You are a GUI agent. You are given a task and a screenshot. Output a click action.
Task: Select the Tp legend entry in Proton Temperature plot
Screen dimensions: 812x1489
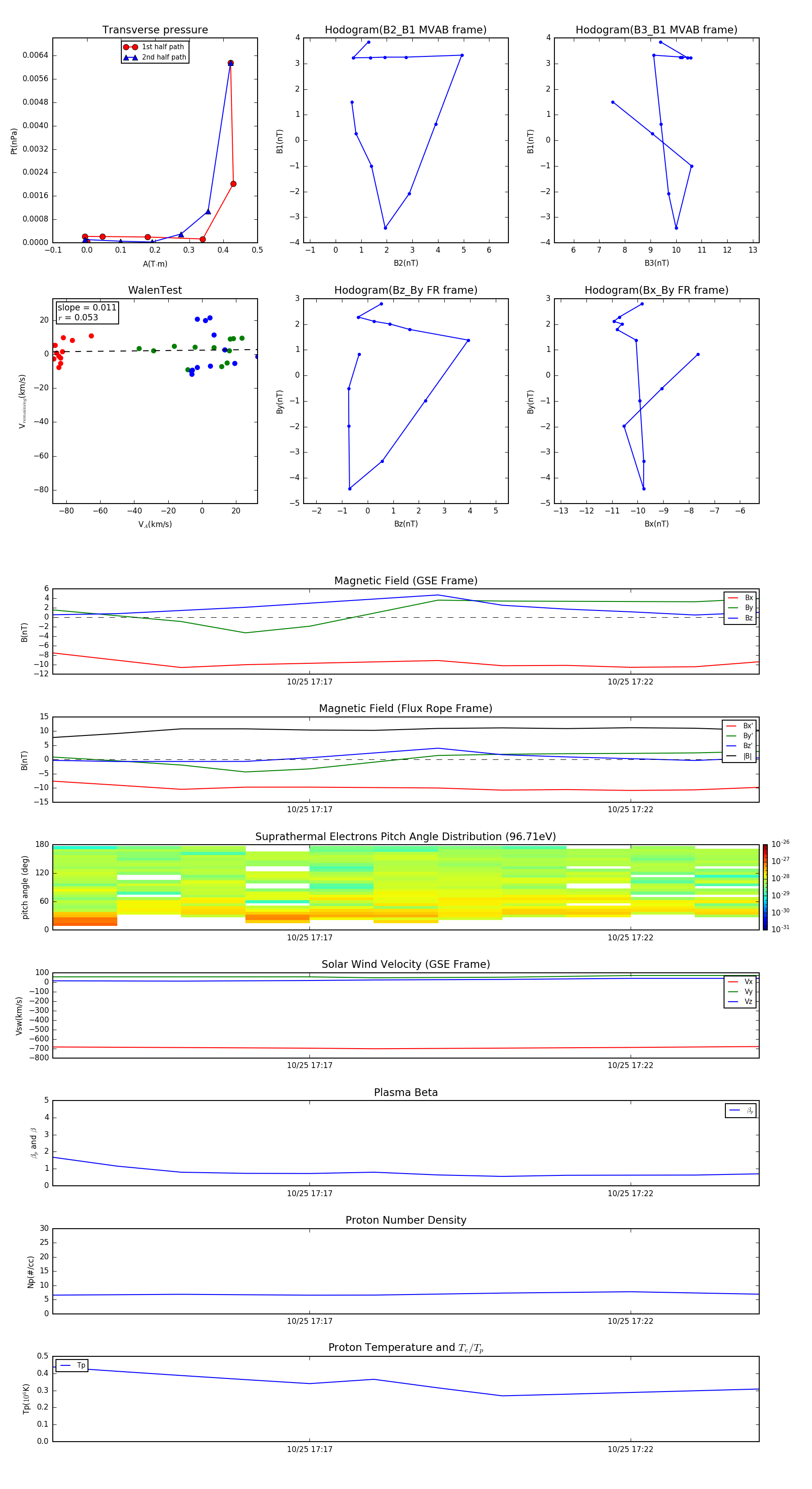(72, 1365)
